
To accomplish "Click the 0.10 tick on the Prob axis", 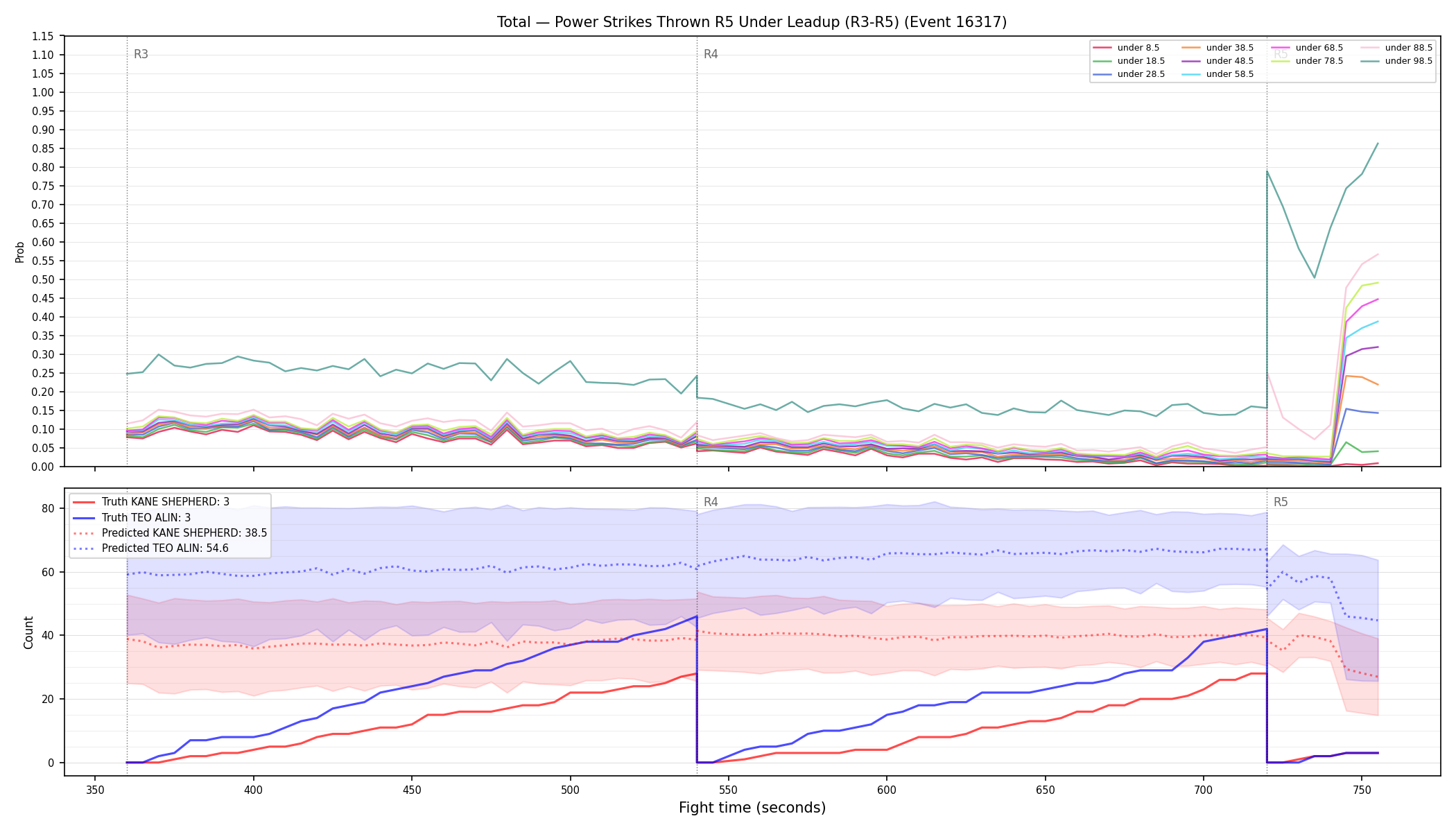I will 43,430.
